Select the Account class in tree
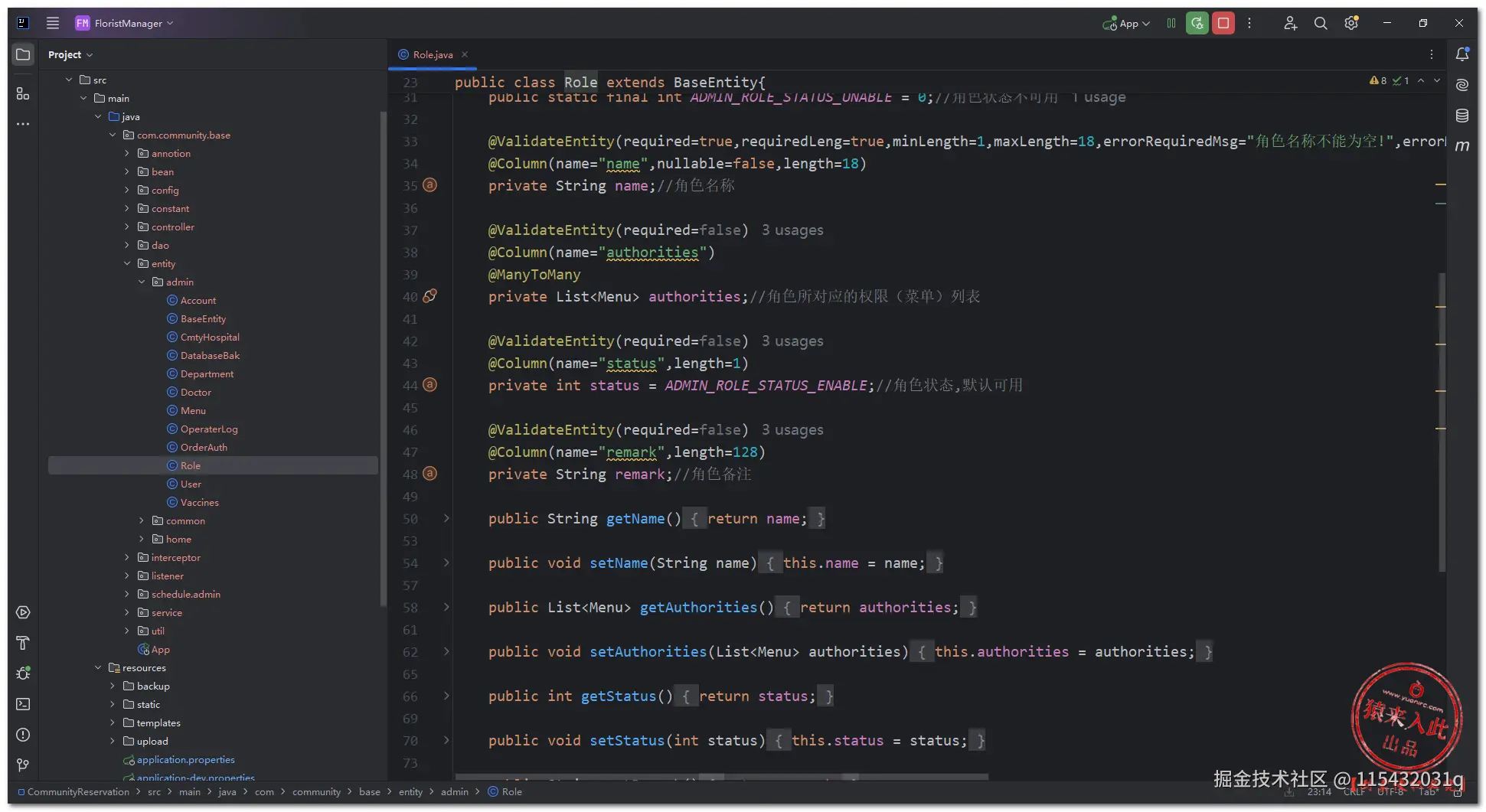This screenshot has height=812, width=1486. click(x=198, y=300)
